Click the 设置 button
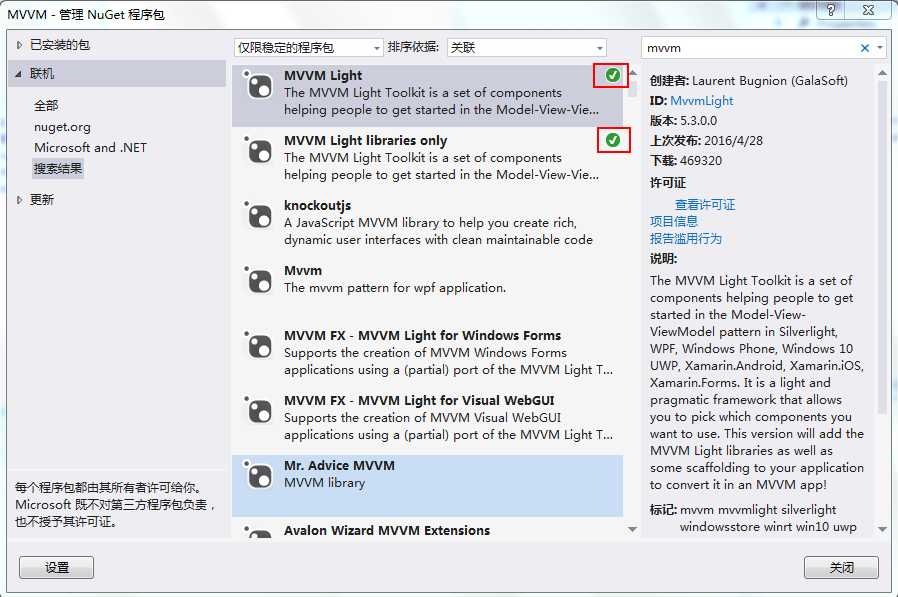 point(56,567)
